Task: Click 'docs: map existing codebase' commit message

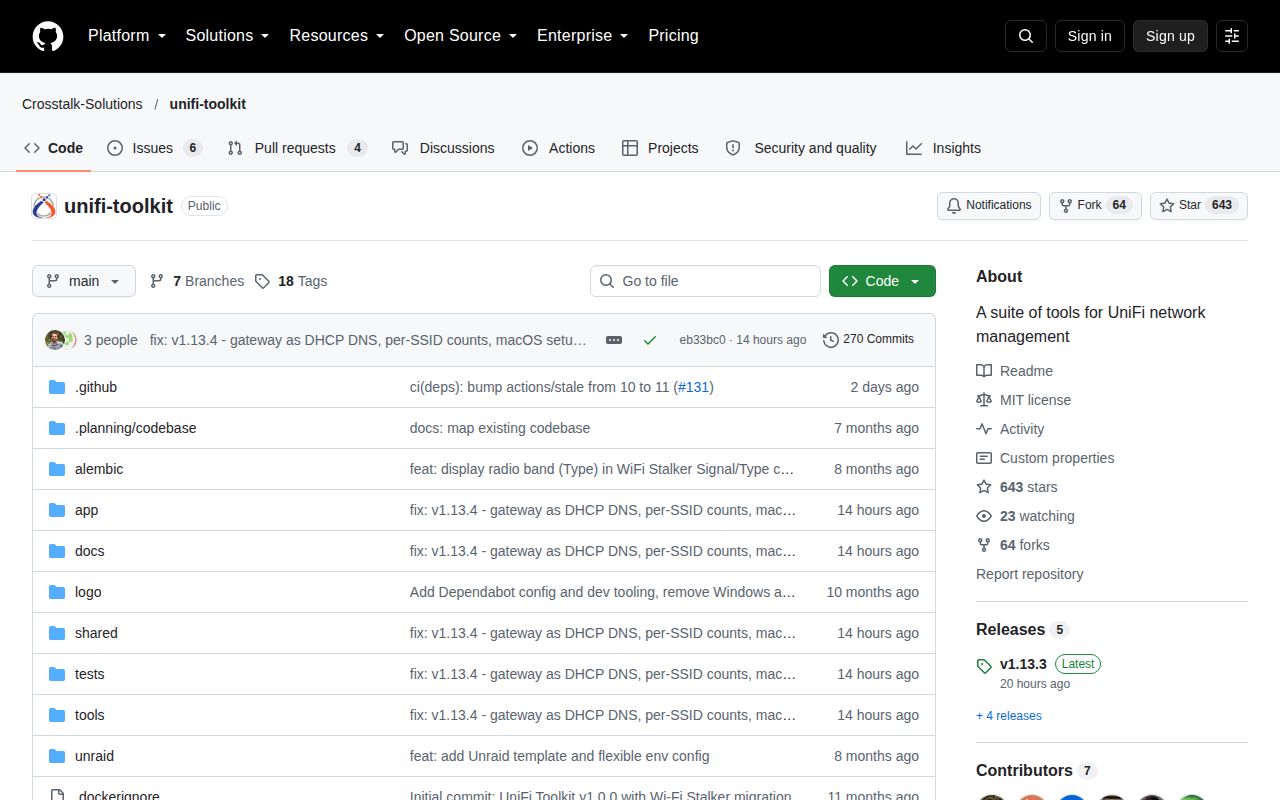Action: pos(500,428)
